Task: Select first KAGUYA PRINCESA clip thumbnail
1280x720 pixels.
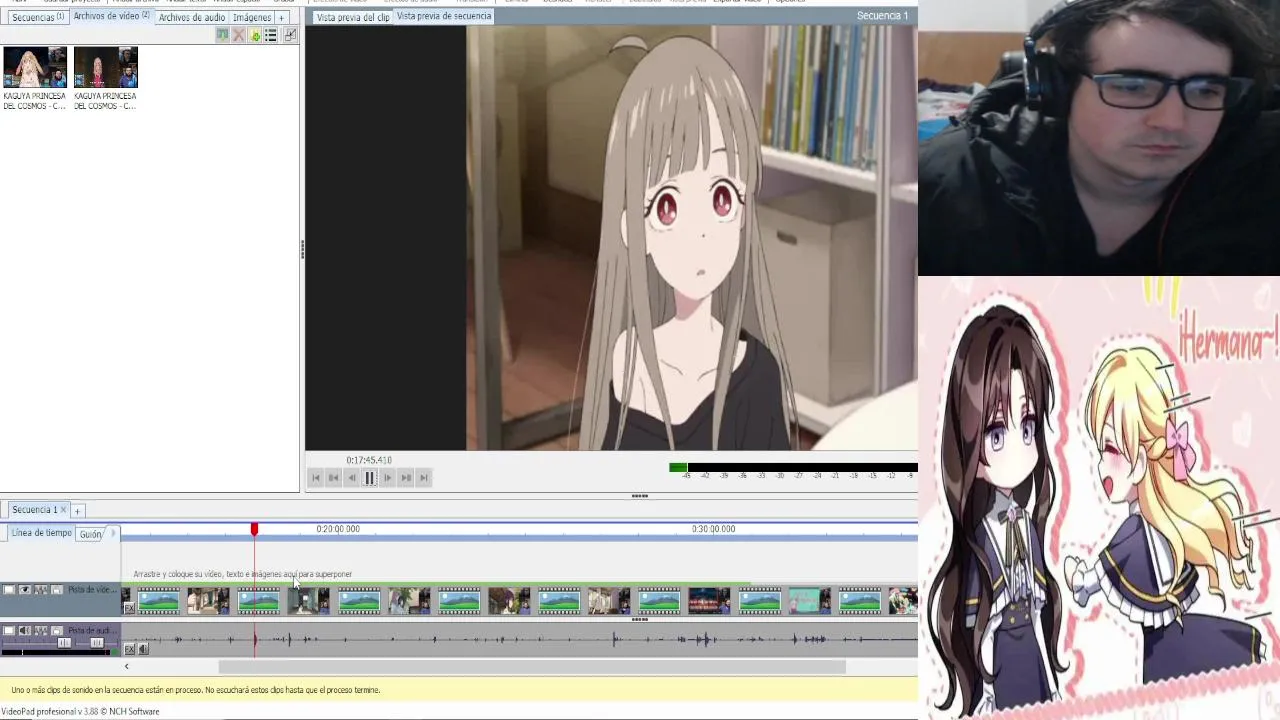Action: click(35, 67)
